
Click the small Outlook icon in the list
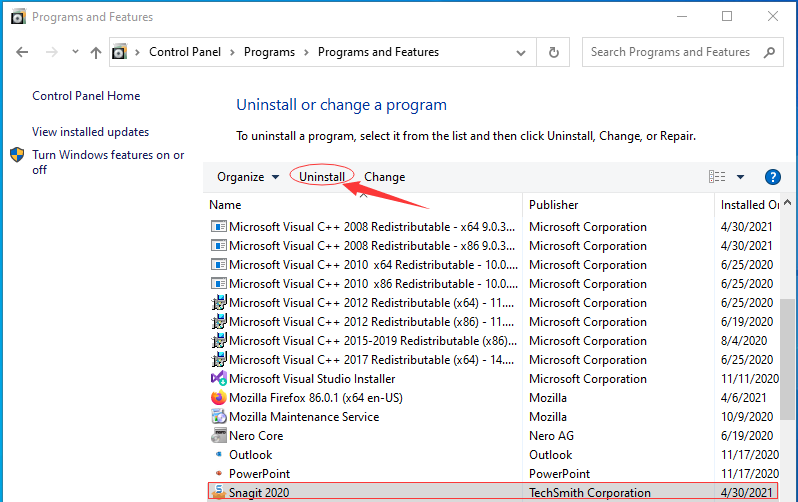click(219, 454)
